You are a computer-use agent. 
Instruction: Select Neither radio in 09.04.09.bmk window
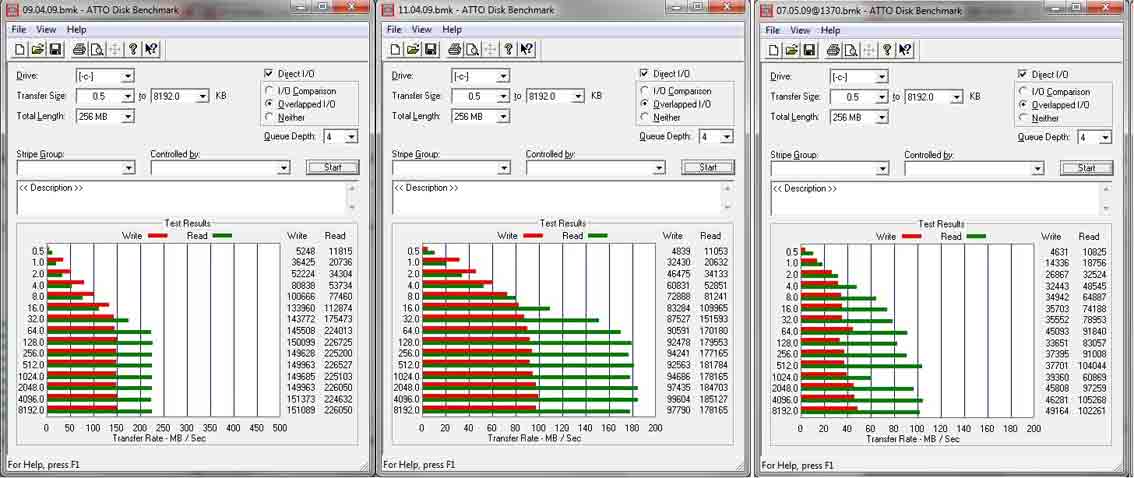point(270,117)
